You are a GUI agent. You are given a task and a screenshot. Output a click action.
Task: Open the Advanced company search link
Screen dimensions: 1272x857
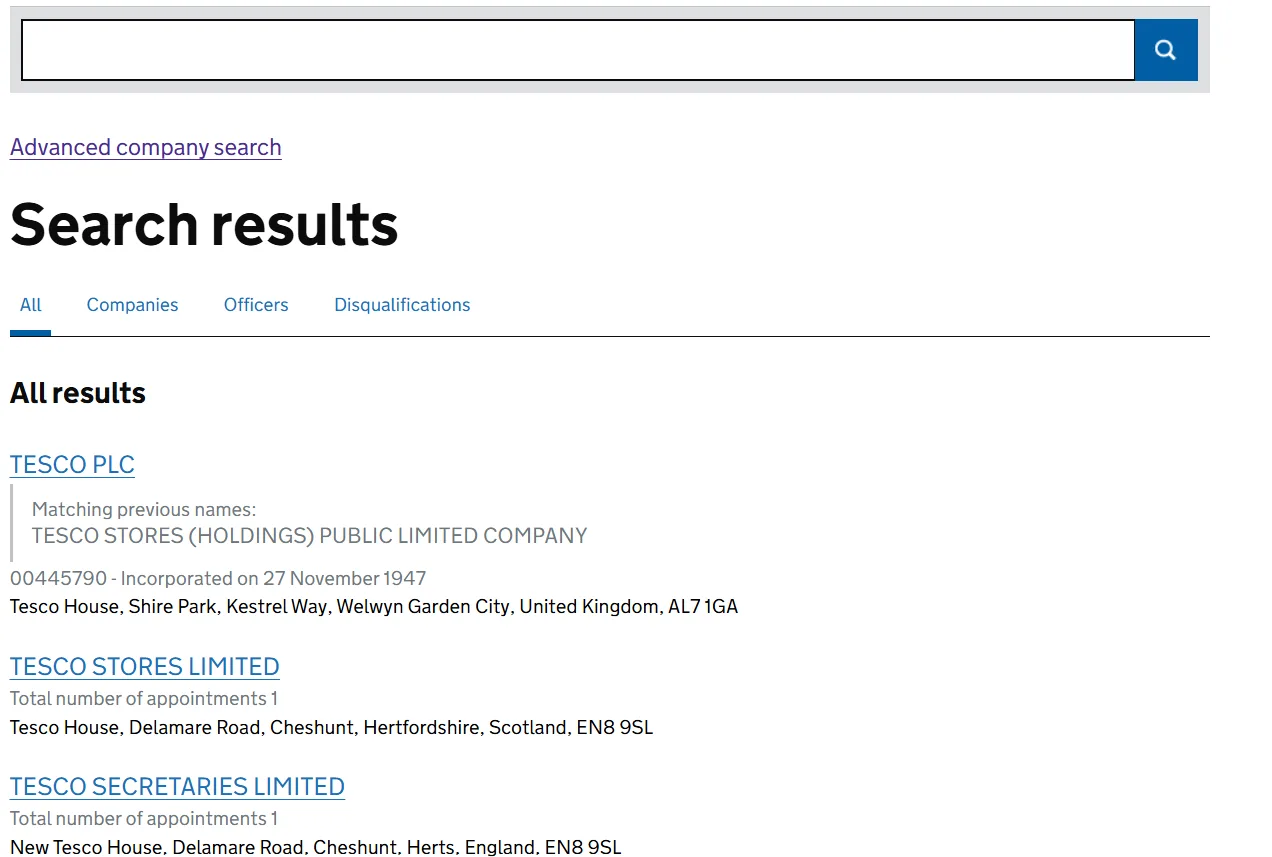(146, 147)
